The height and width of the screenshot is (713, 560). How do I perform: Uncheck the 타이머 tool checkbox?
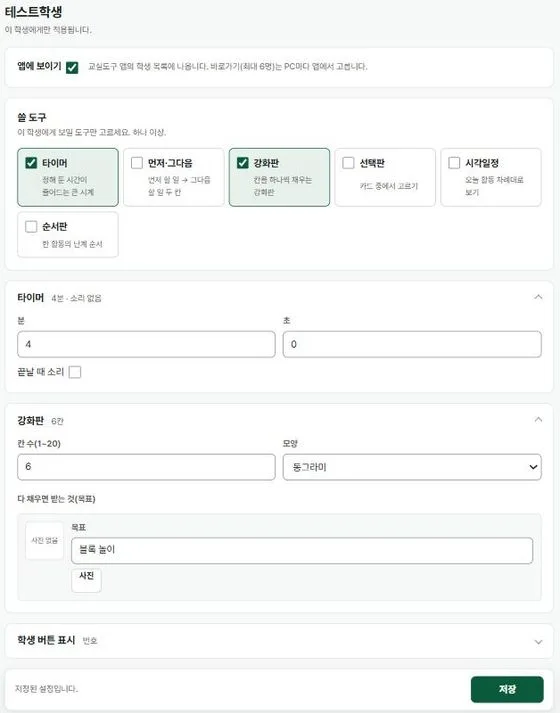click(31, 163)
